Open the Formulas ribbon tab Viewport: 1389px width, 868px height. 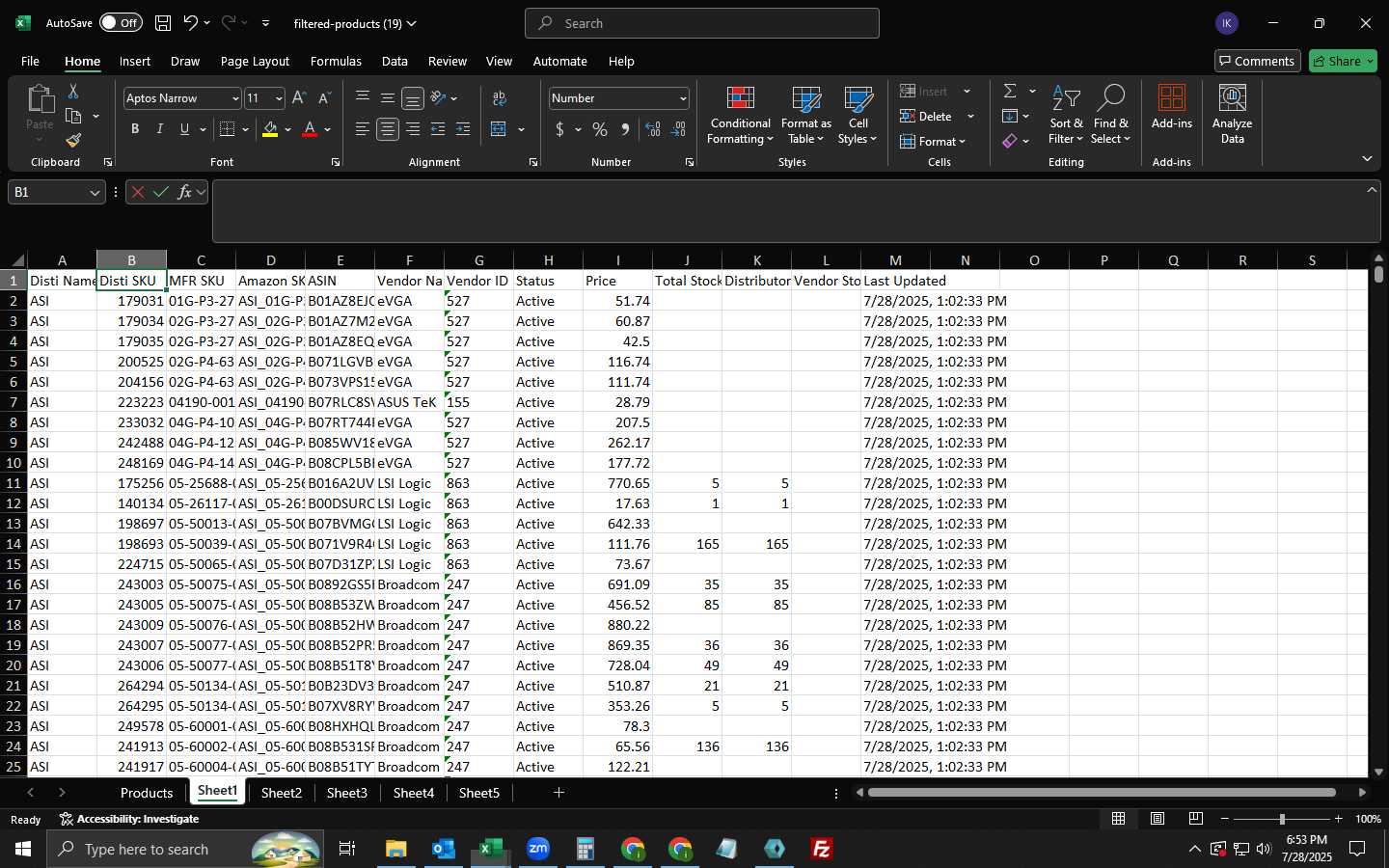click(336, 61)
